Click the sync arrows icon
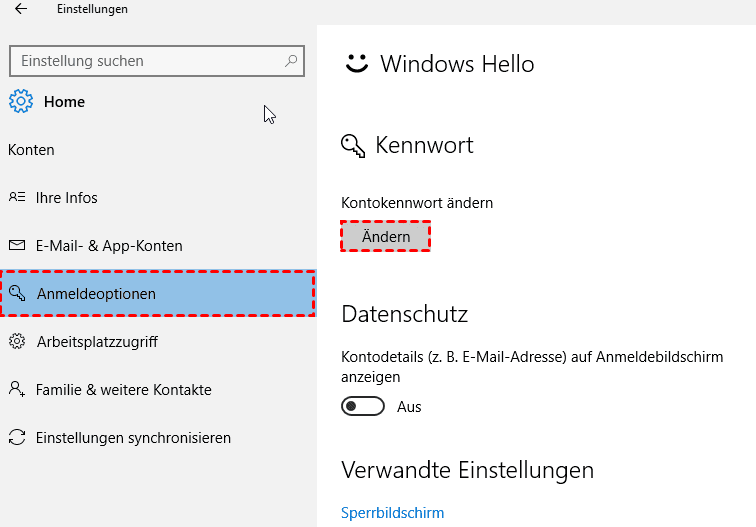This screenshot has height=527, width=756. click(17, 437)
